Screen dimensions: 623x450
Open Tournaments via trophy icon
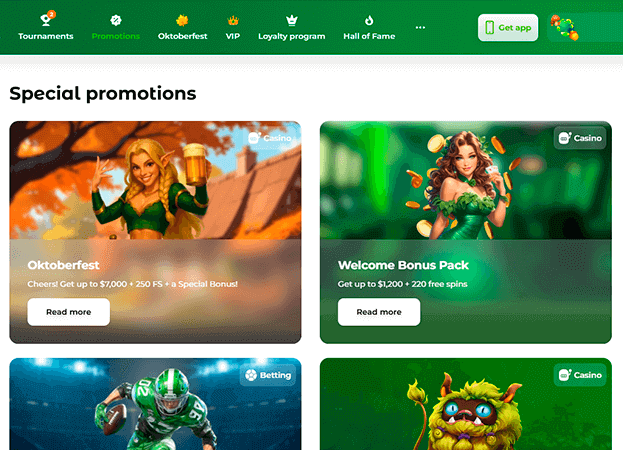[x=45, y=20]
